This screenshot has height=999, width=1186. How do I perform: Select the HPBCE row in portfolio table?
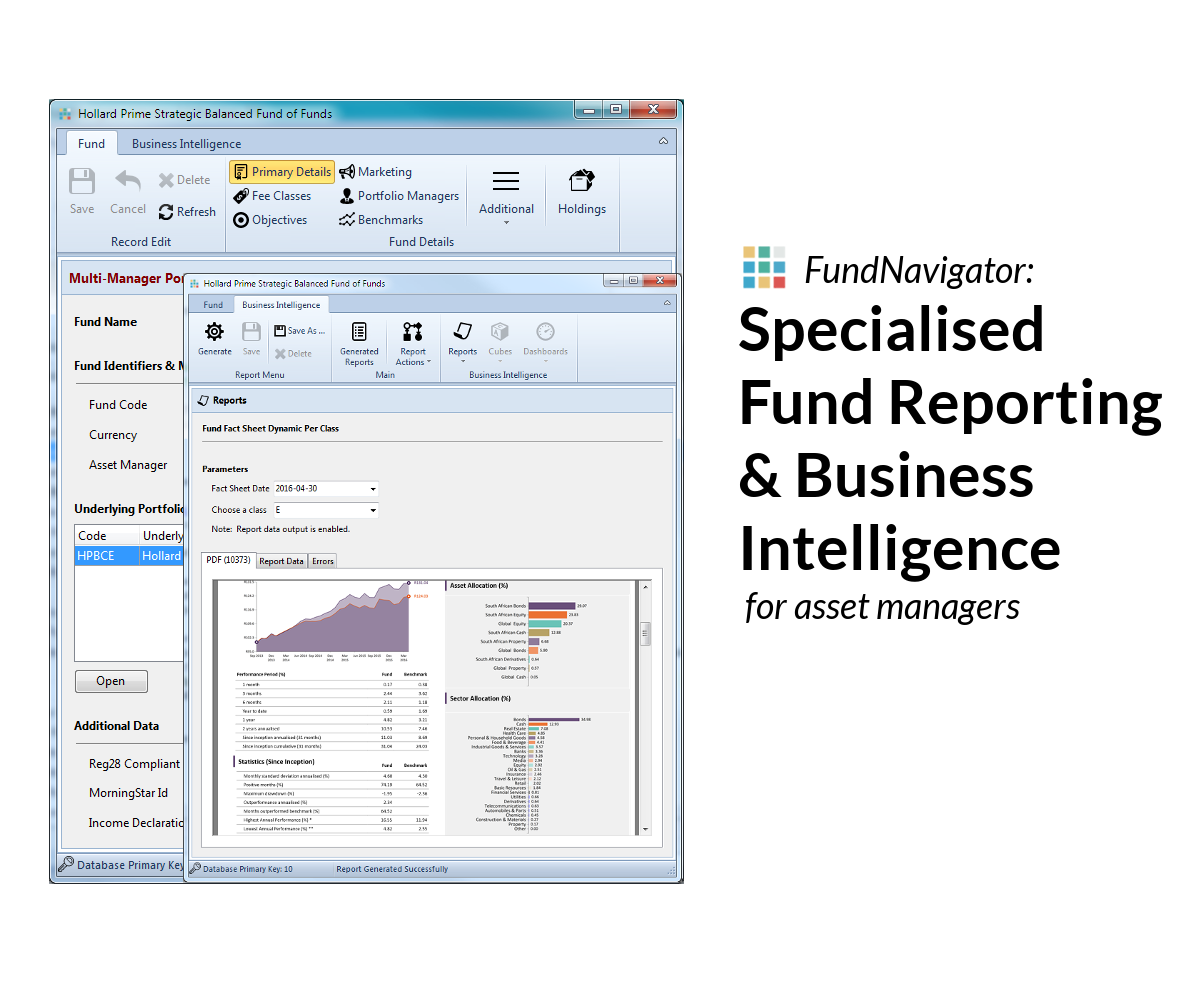[129, 556]
